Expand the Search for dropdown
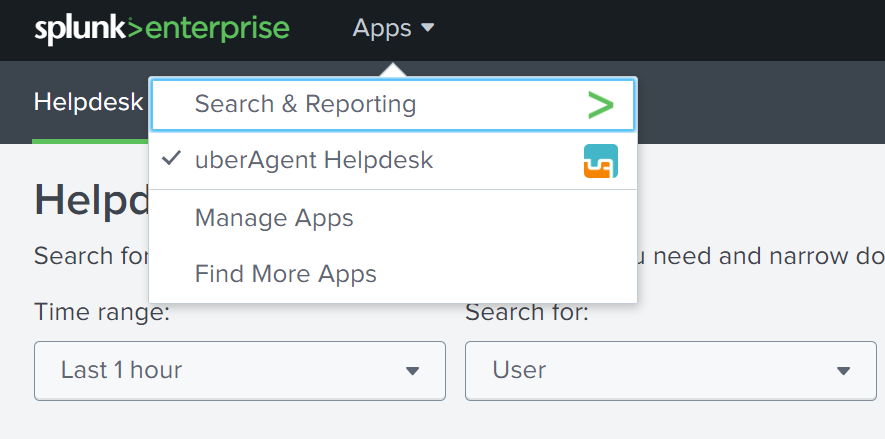Screen dimensions: 885x439 [670, 370]
